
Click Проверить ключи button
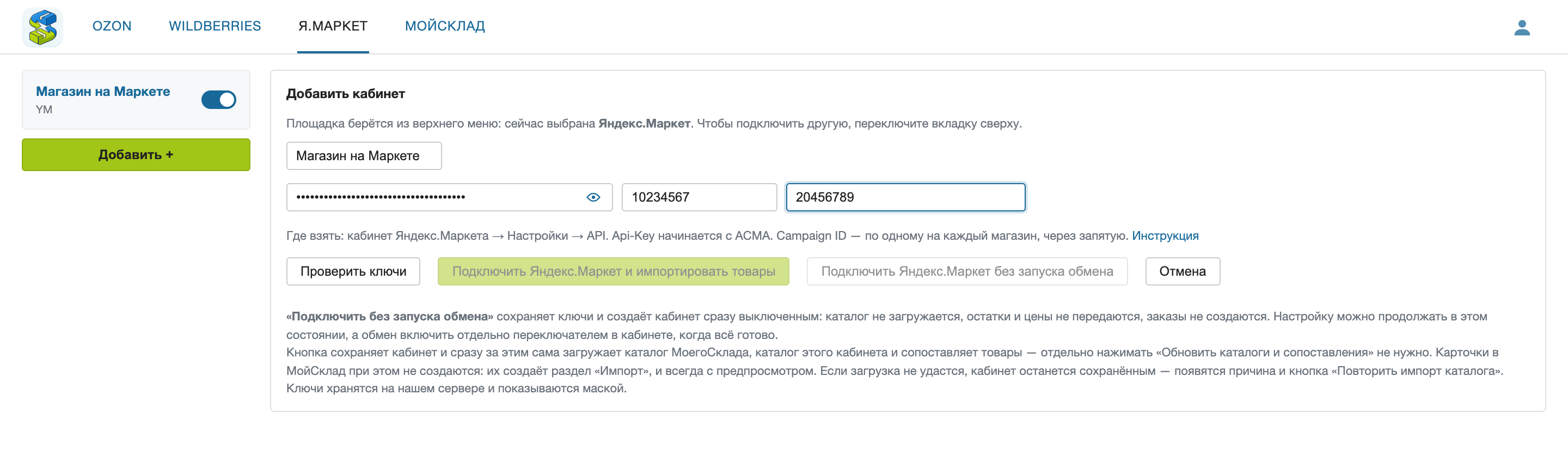353,272
